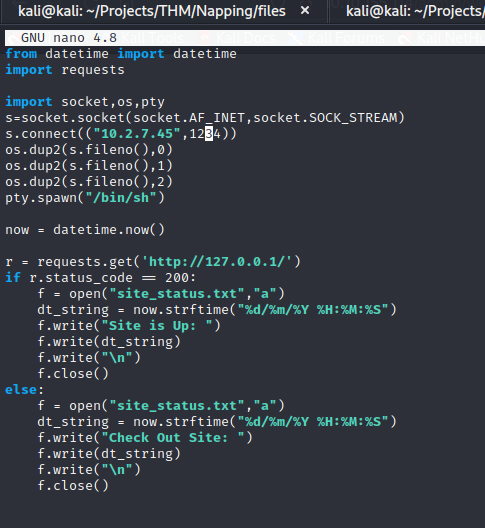Image resolution: width=485 pixels, height=528 pixels.
Task: Click the "Check Out Site: " string
Action: coord(173,438)
